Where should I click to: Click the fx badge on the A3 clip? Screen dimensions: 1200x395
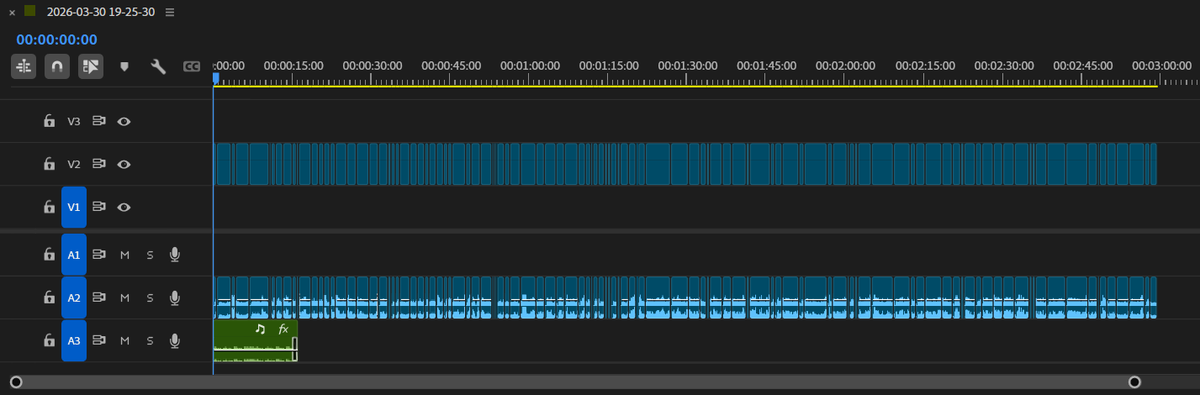(x=283, y=328)
